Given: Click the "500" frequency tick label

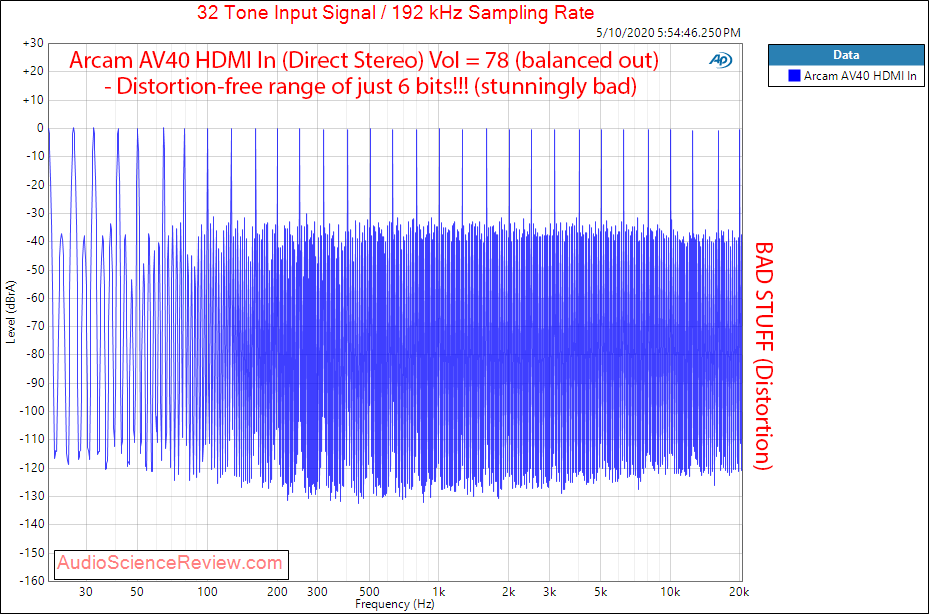Looking at the screenshot, I should pyautogui.click(x=369, y=591).
